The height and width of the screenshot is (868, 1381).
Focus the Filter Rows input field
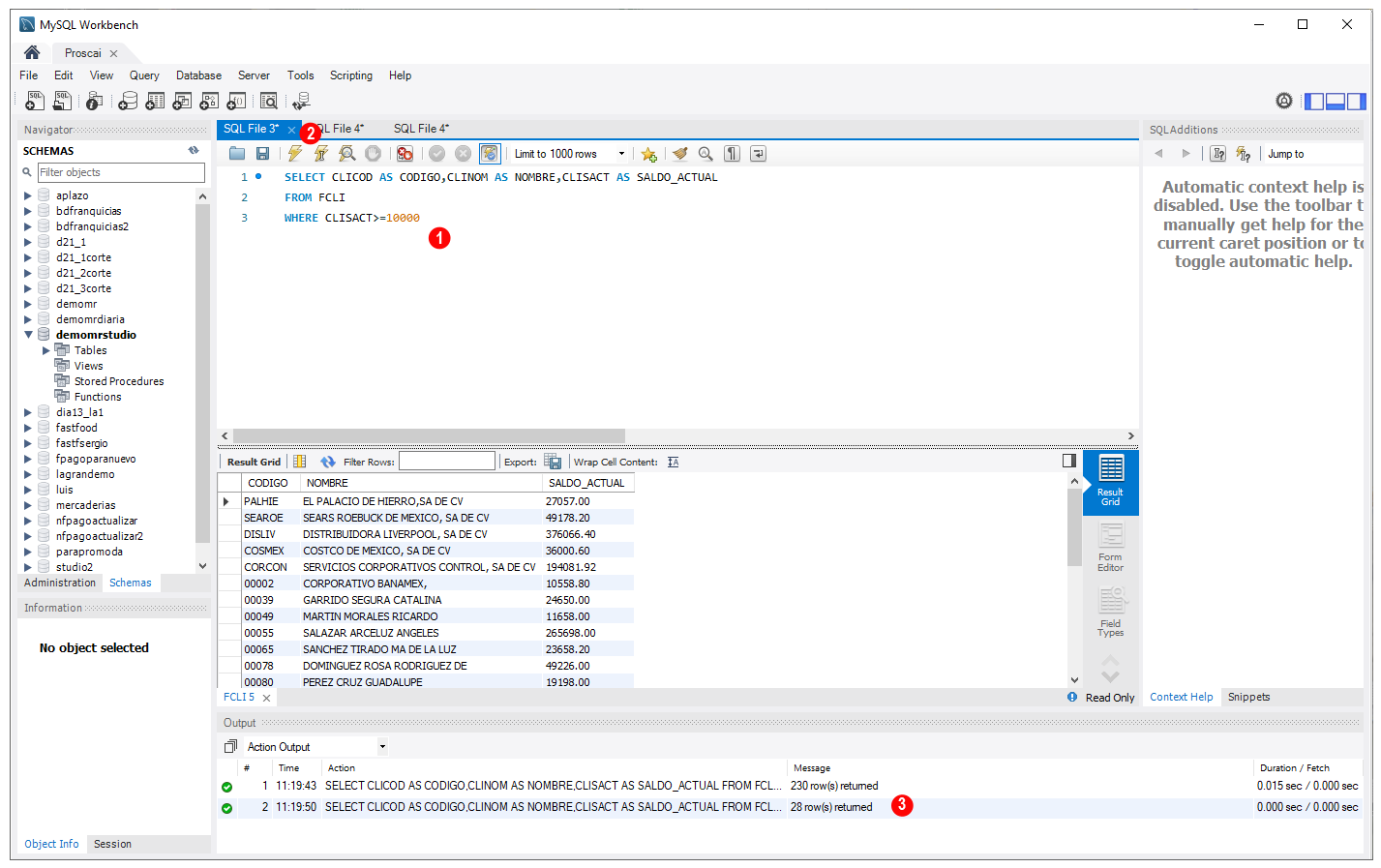click(447, 462)
